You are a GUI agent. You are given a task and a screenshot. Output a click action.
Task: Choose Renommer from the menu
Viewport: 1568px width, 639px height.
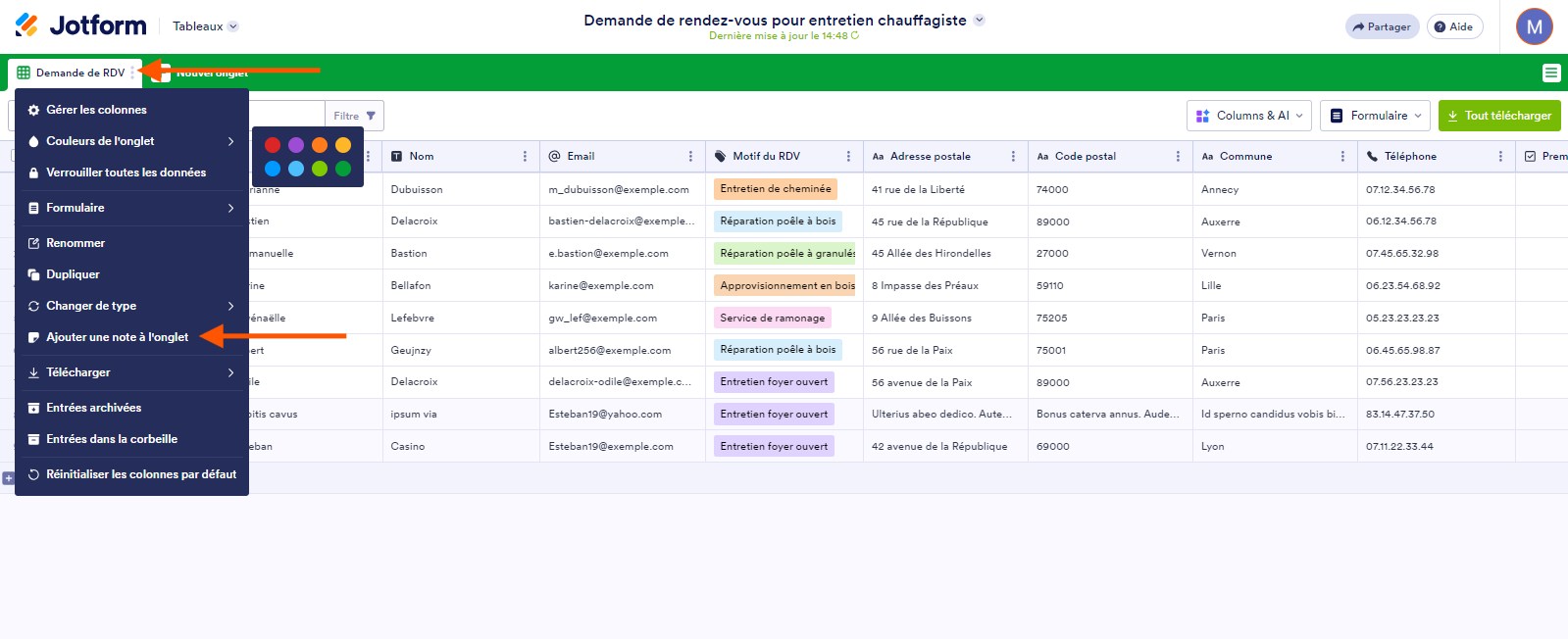coord(131,243)
